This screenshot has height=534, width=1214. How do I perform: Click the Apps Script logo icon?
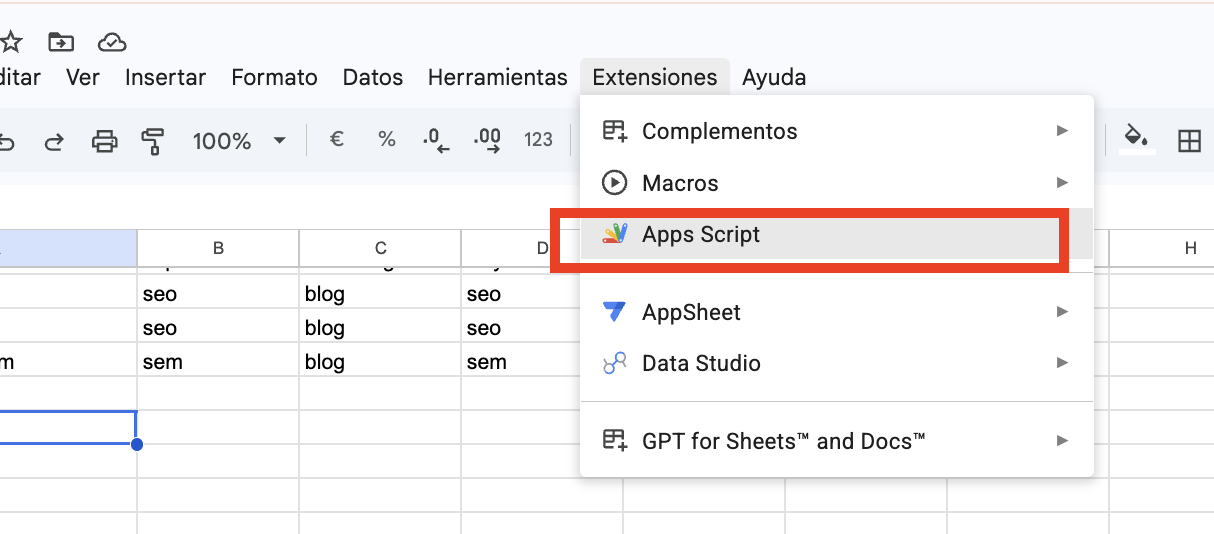point(614,235)
